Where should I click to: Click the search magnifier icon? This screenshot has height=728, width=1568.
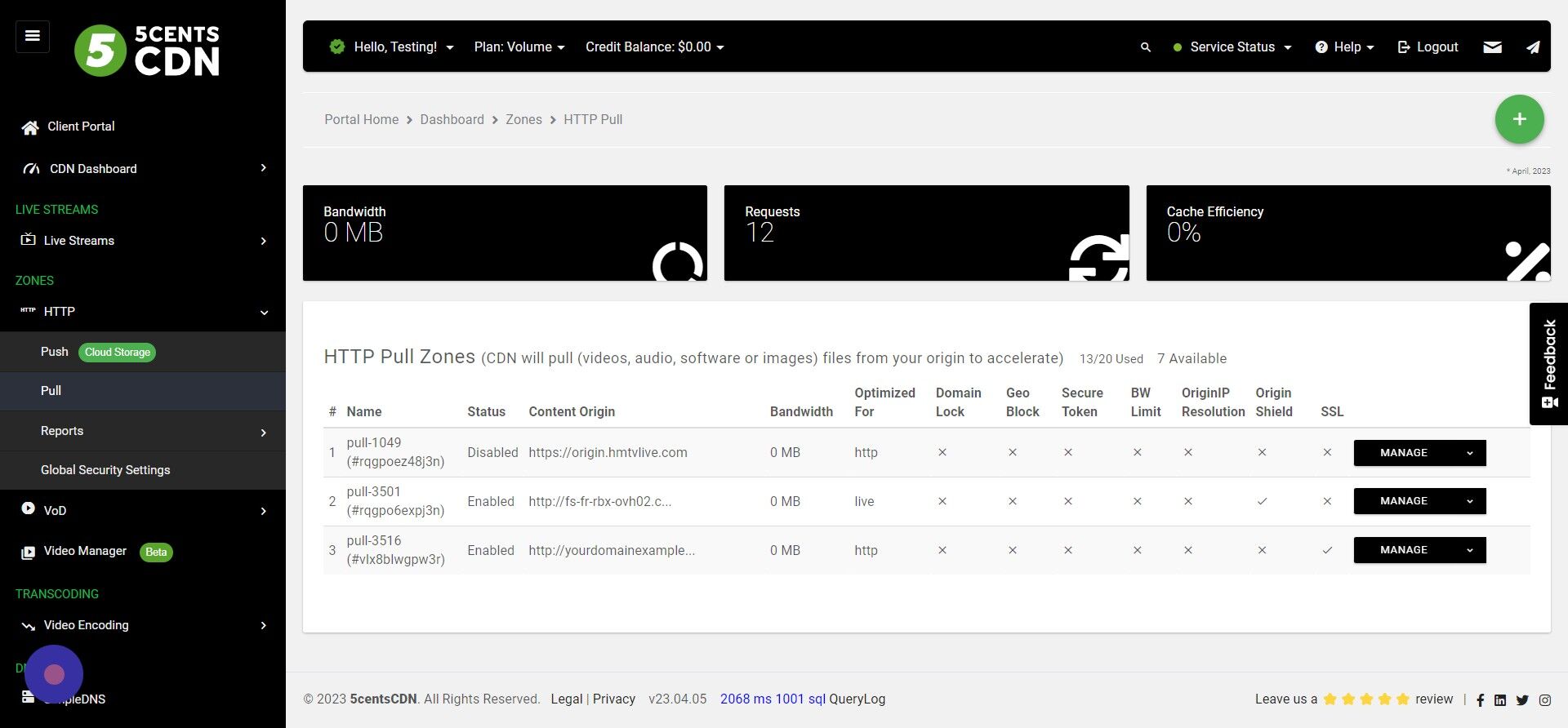1146,47
